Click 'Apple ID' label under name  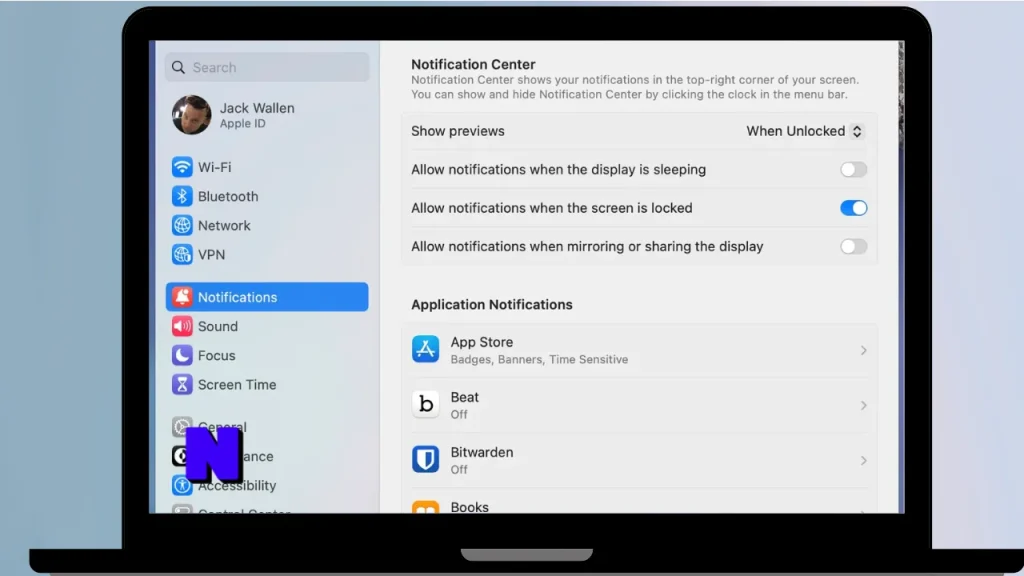tap(242, 123)
